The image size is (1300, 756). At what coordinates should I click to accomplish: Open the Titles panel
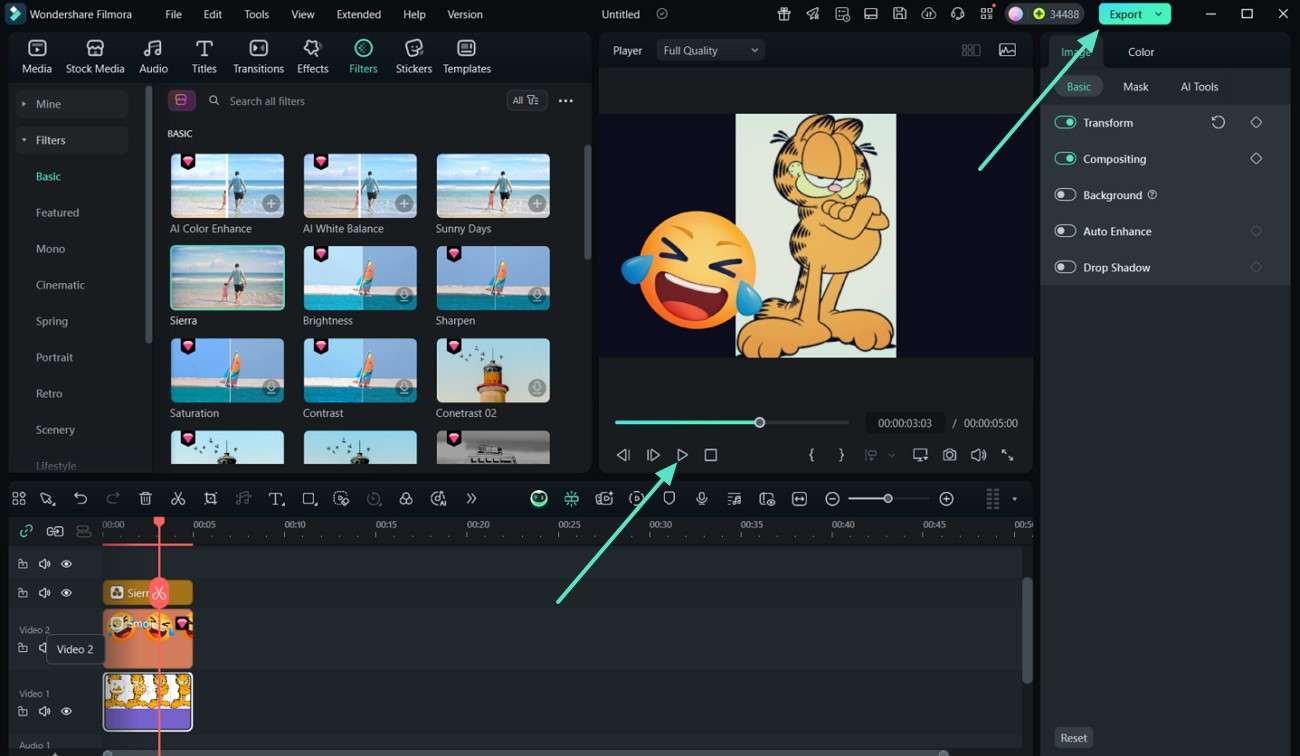point(204,57)
